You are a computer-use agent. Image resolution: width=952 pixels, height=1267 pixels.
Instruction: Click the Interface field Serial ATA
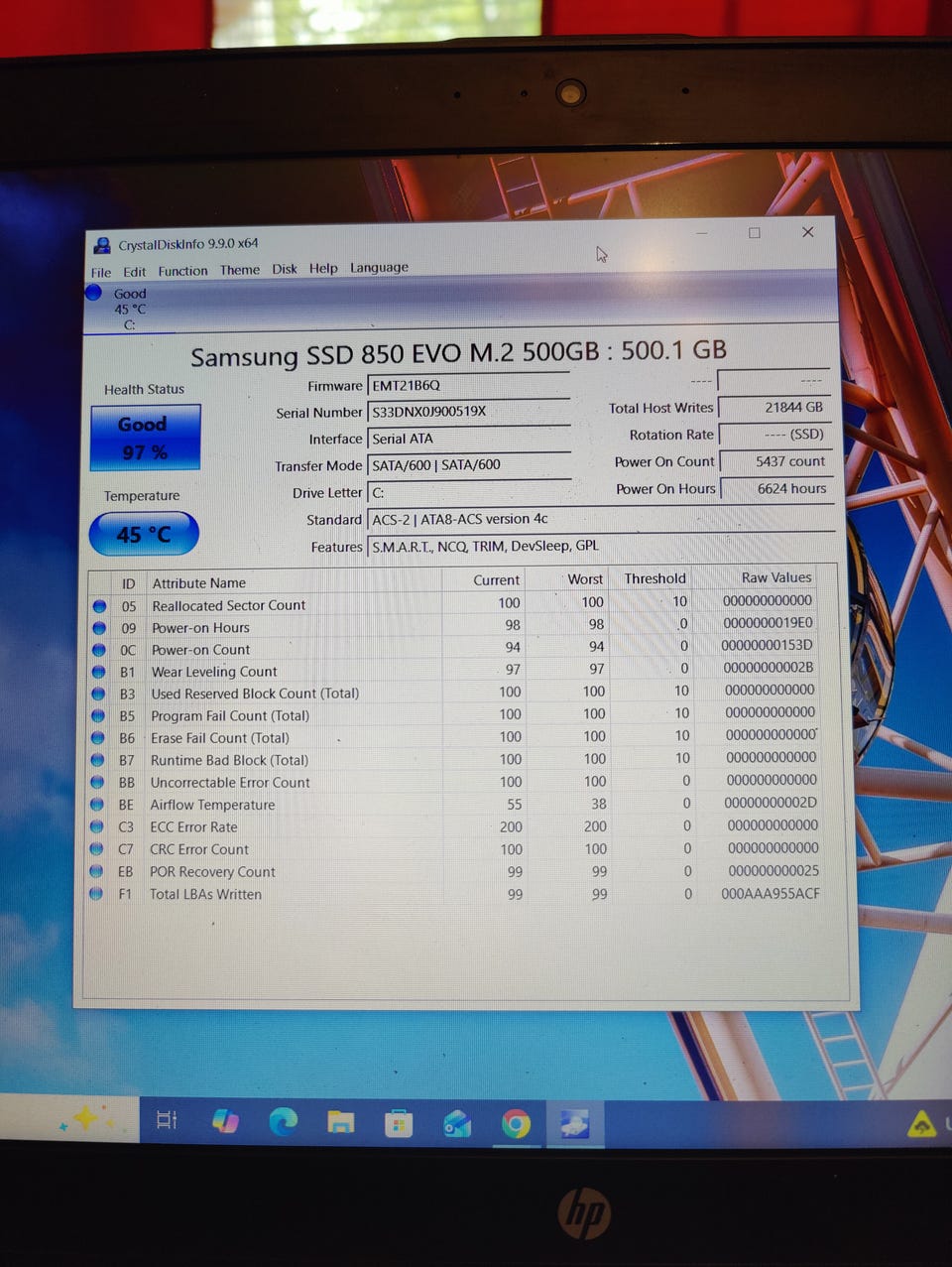tap(468, 439)
